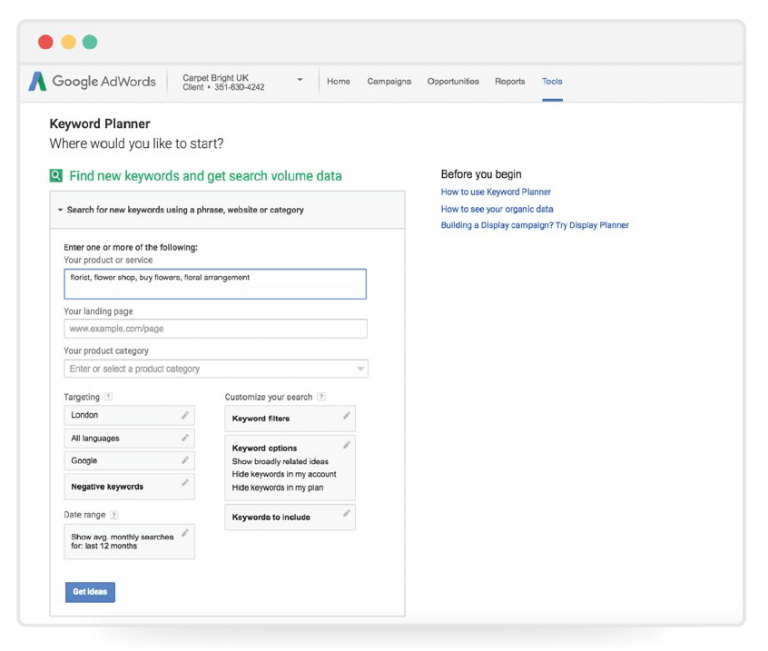Click Hide keywords in my account text

tap(284, 474)
